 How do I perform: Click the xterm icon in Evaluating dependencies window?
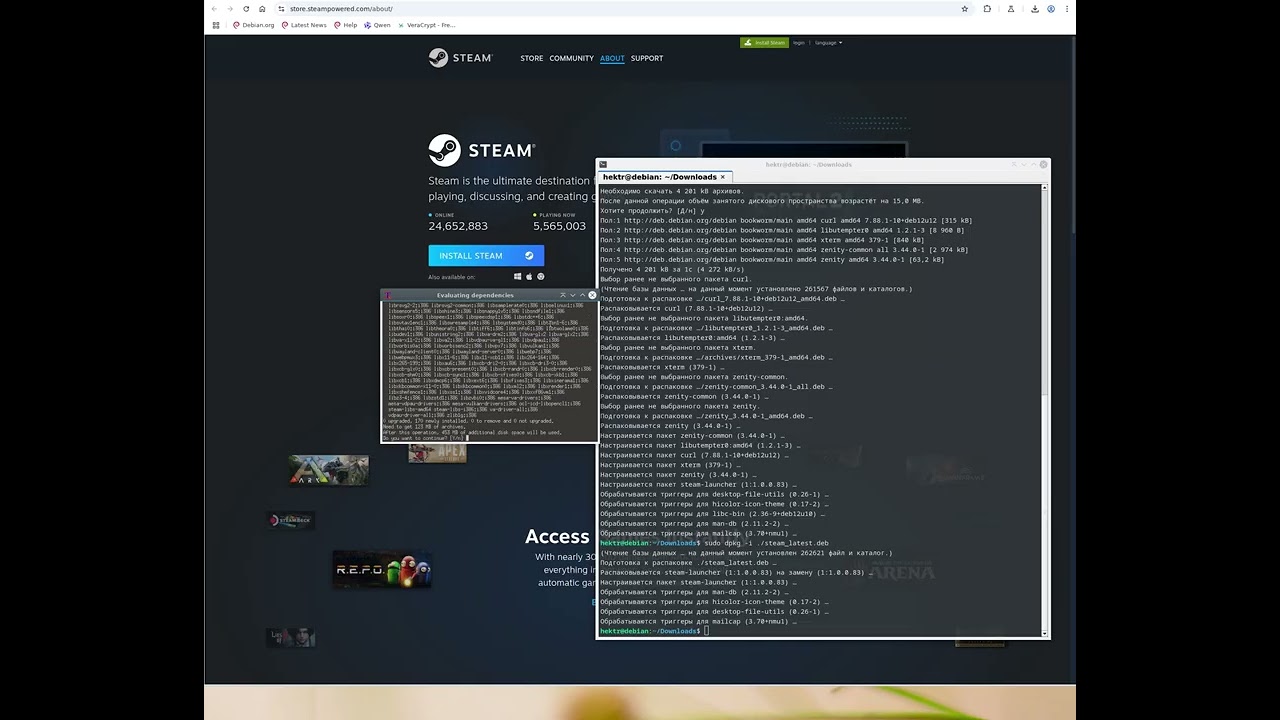(x=387, y=295)
